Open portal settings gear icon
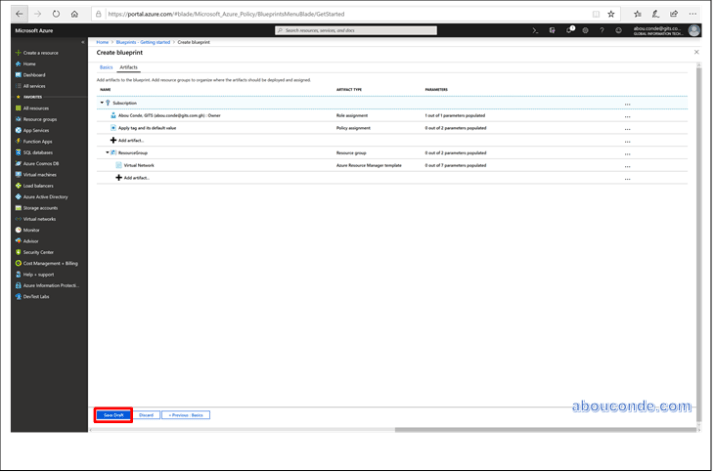 585,31
